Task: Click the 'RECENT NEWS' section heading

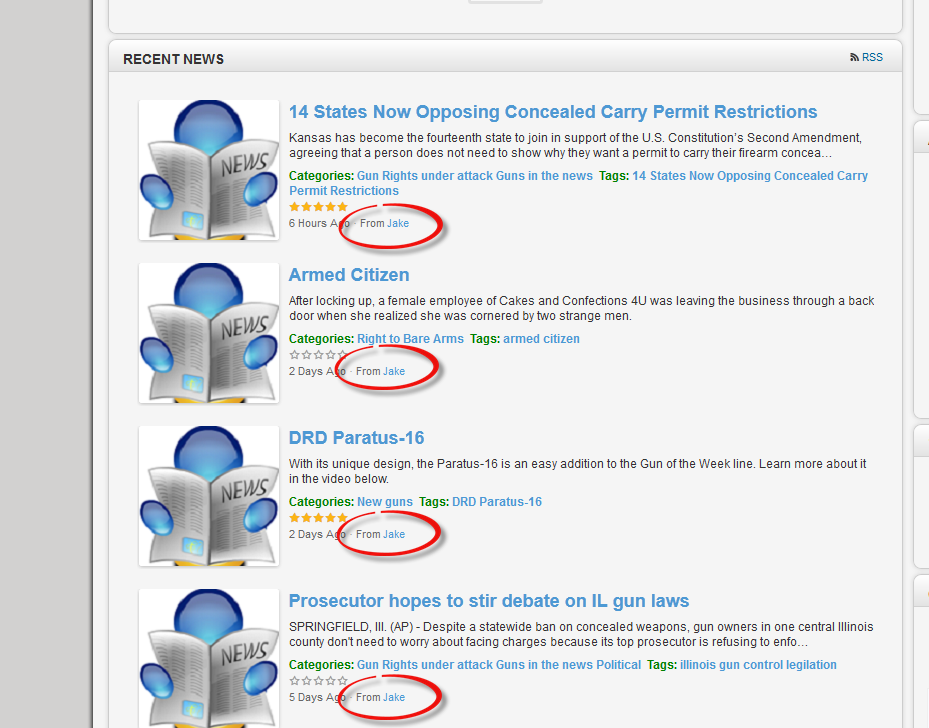Action: (x=174, y=59)
